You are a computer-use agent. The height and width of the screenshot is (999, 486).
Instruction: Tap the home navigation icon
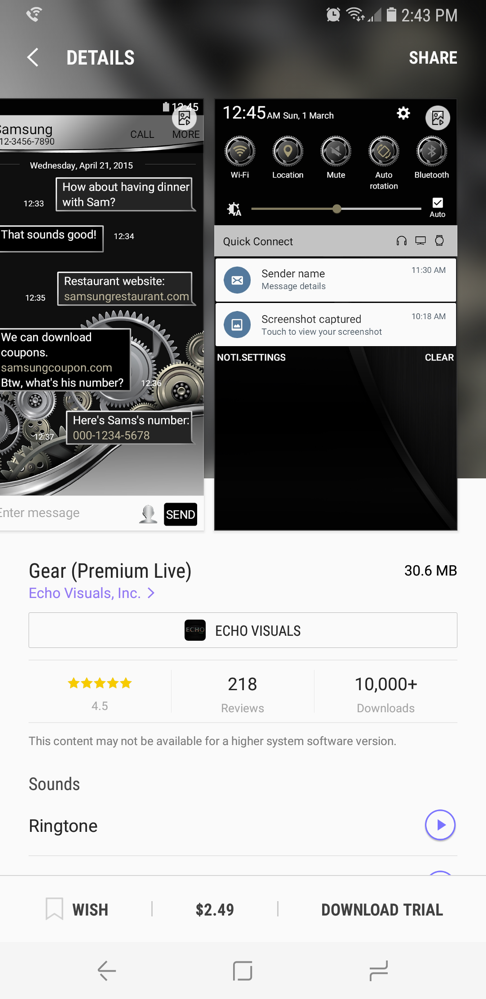[x=243, y=970]
